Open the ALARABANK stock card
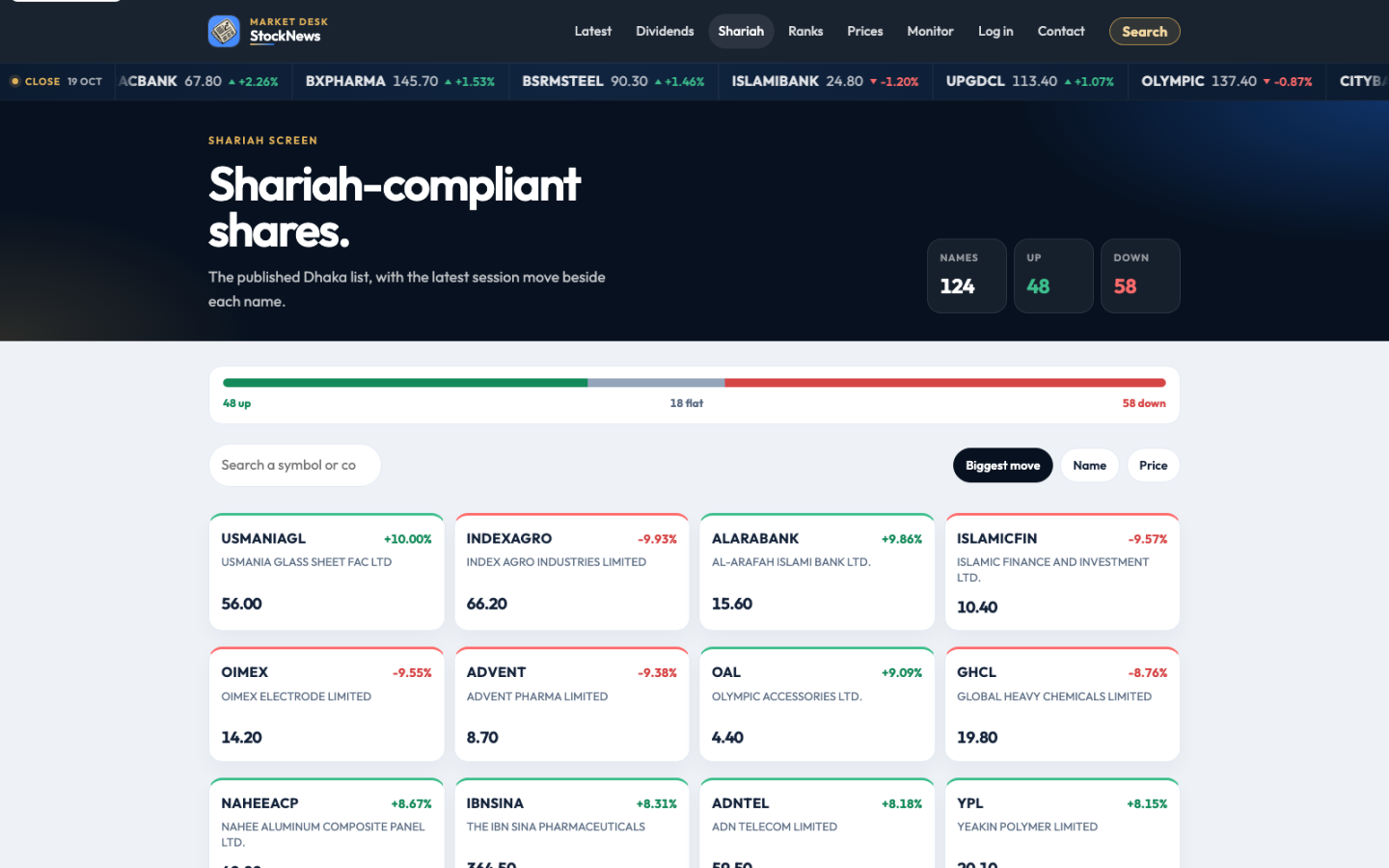 click(817, 572)
